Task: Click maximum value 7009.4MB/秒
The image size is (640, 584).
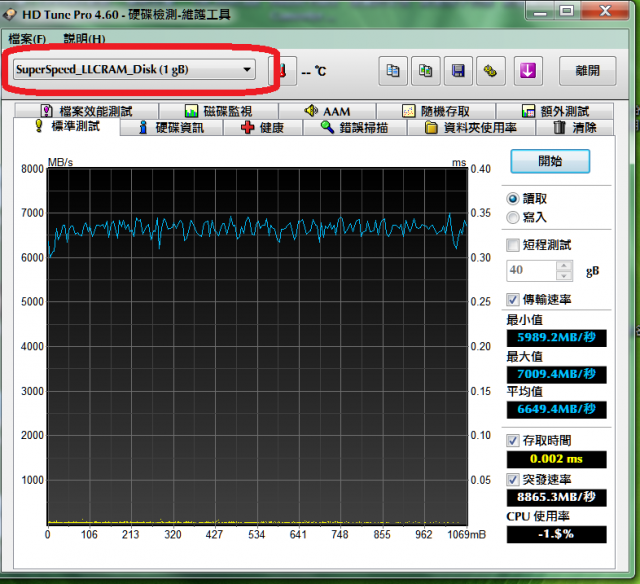Action: [556, 374]
